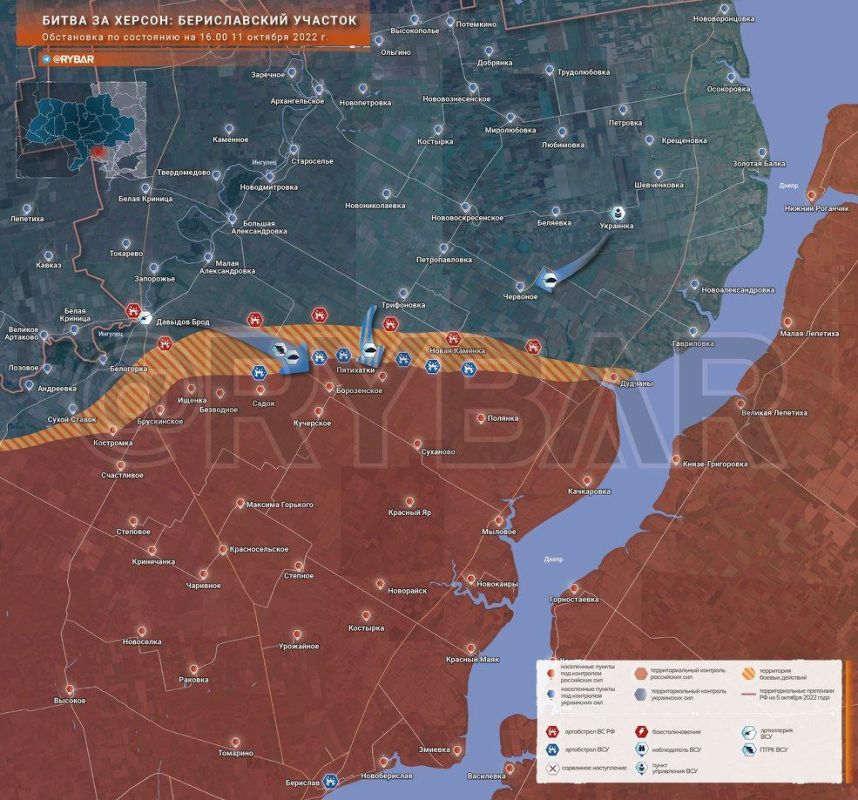This screenshot has height=800, width=858.
Task: Click the наблюдатель ВСУ legend icon
Action: pos(640,750)
